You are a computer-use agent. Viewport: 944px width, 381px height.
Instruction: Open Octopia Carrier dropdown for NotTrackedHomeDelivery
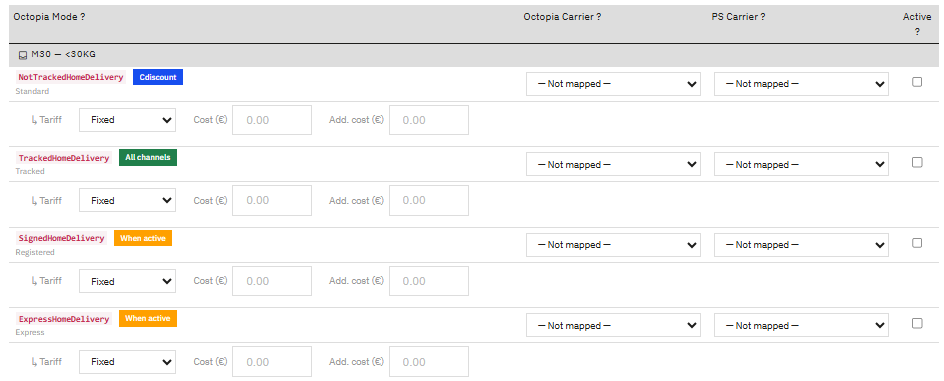tap(613, 84)
